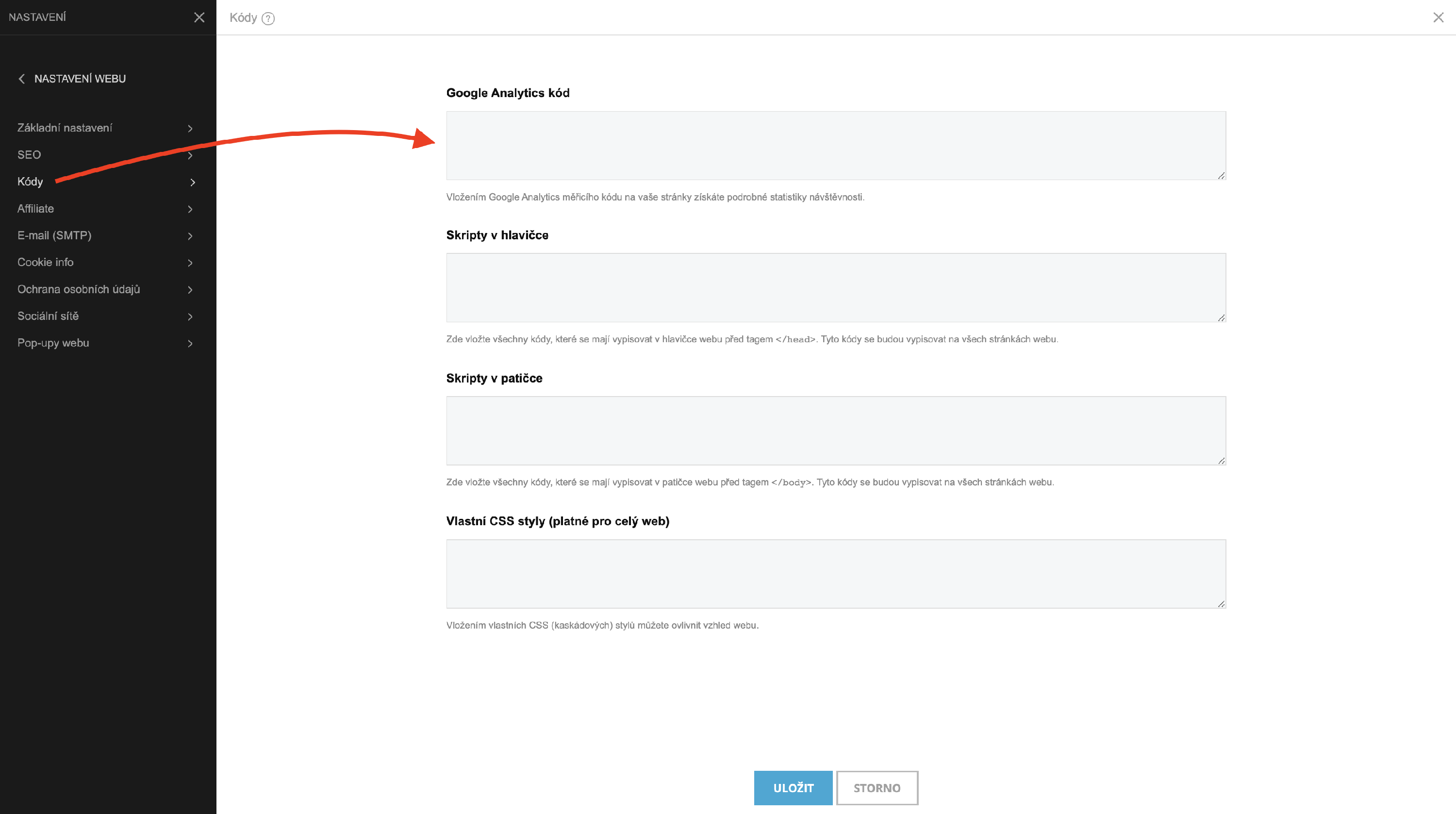
Task: Open the Sociální sítě settings
Action: click(x=48, y=316)
